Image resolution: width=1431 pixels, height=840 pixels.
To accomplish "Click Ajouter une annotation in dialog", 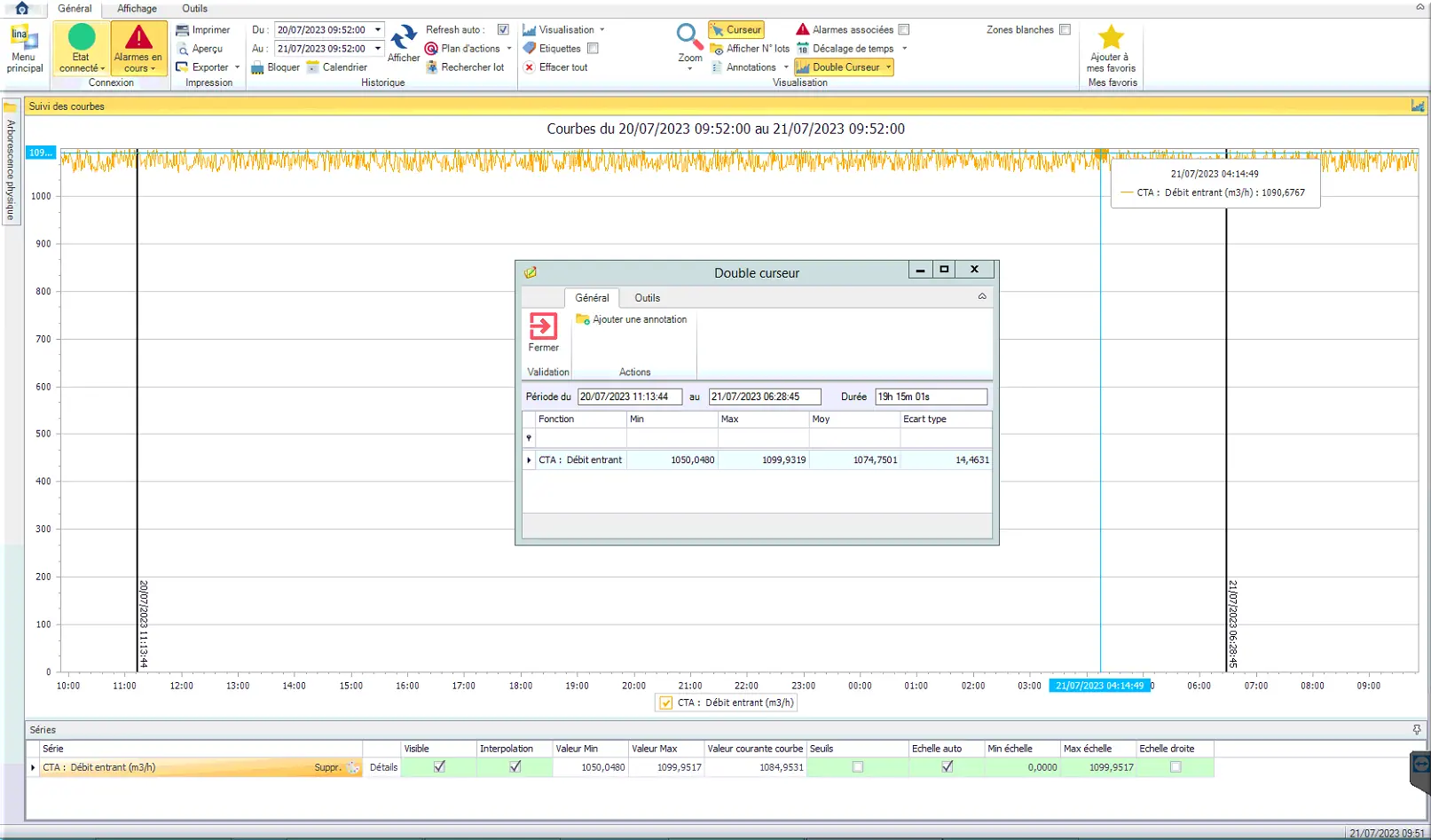I will (x=632, y=319).
